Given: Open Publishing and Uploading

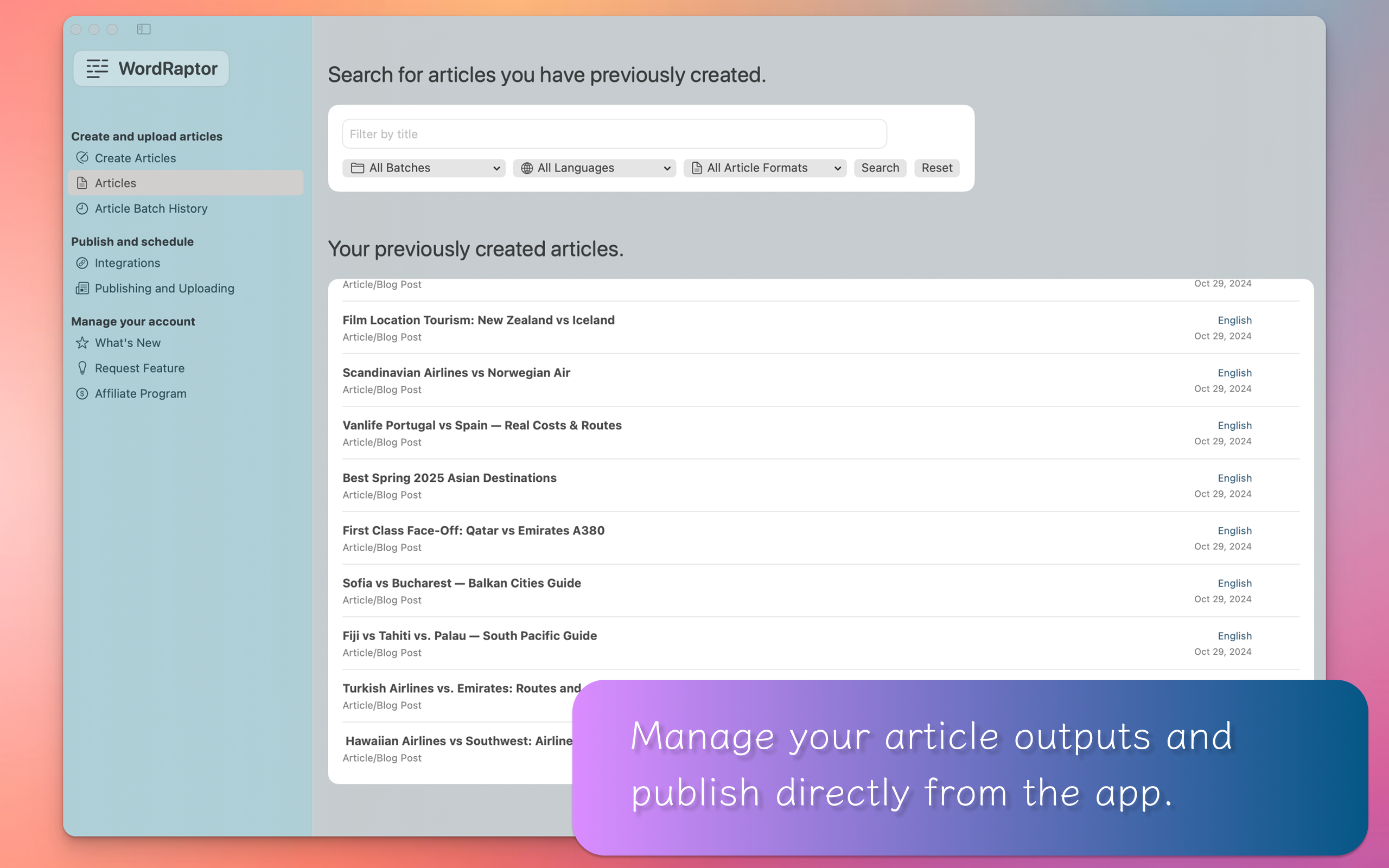Looking at the screenshot, I should click(x=164, y=288).
